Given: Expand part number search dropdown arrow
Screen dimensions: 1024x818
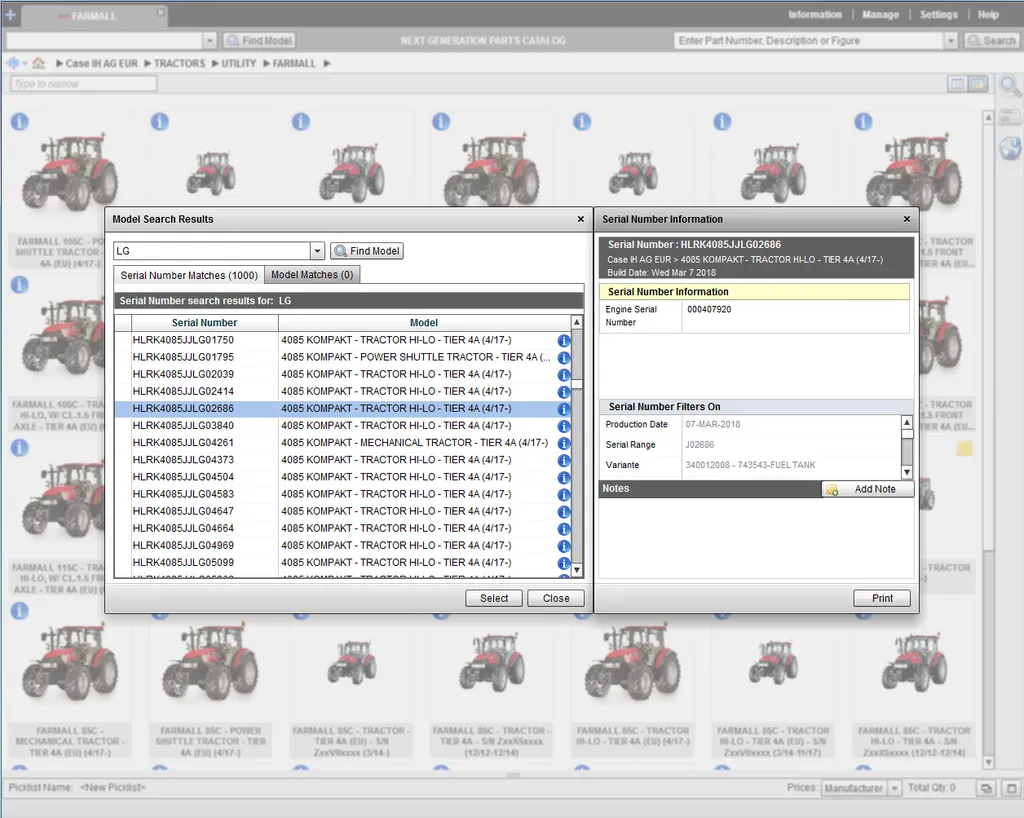Looking at the screenshot, I should (x=951, y=40).
